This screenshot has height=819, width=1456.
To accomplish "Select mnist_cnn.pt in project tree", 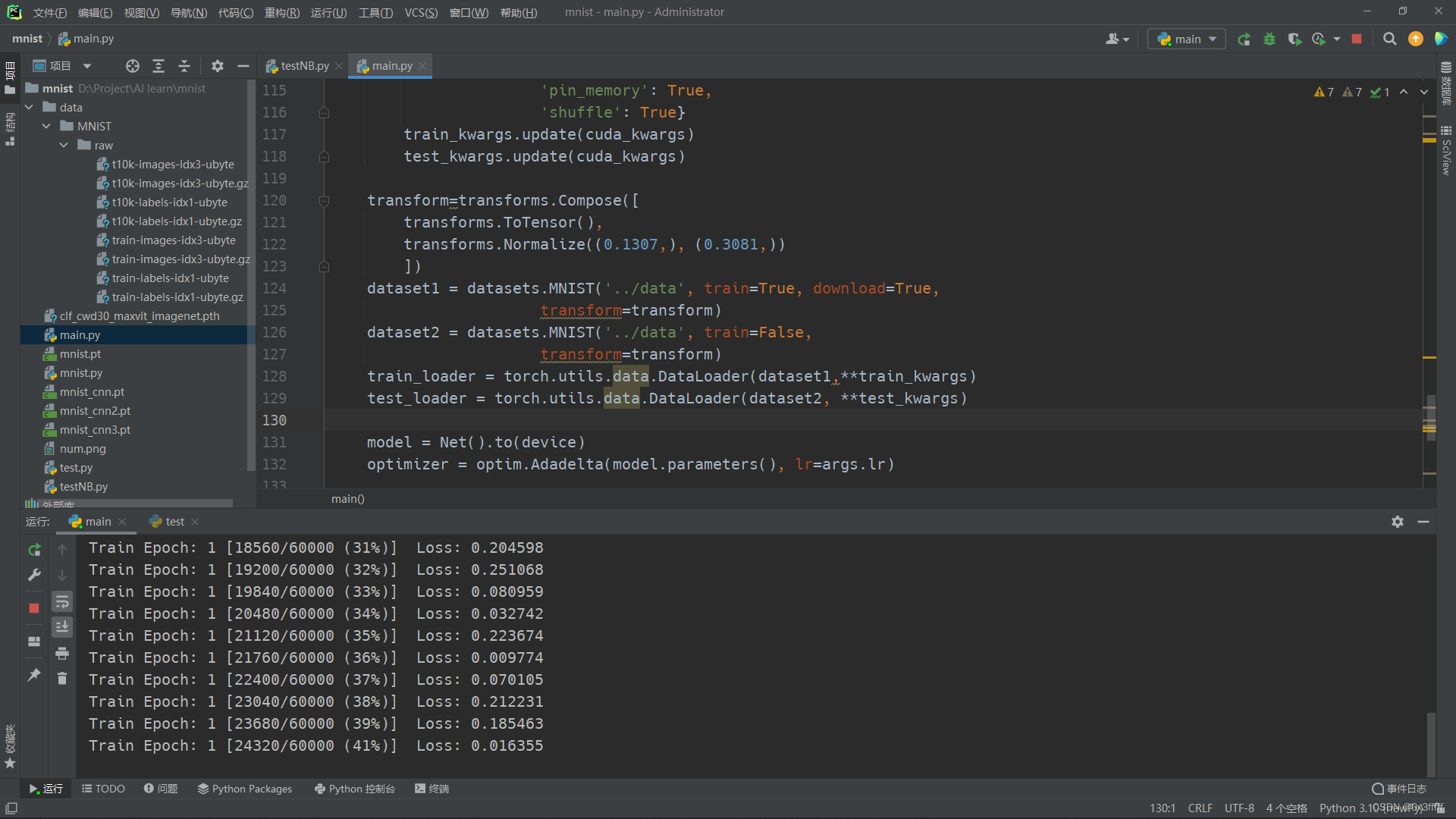I will [92, 392].
